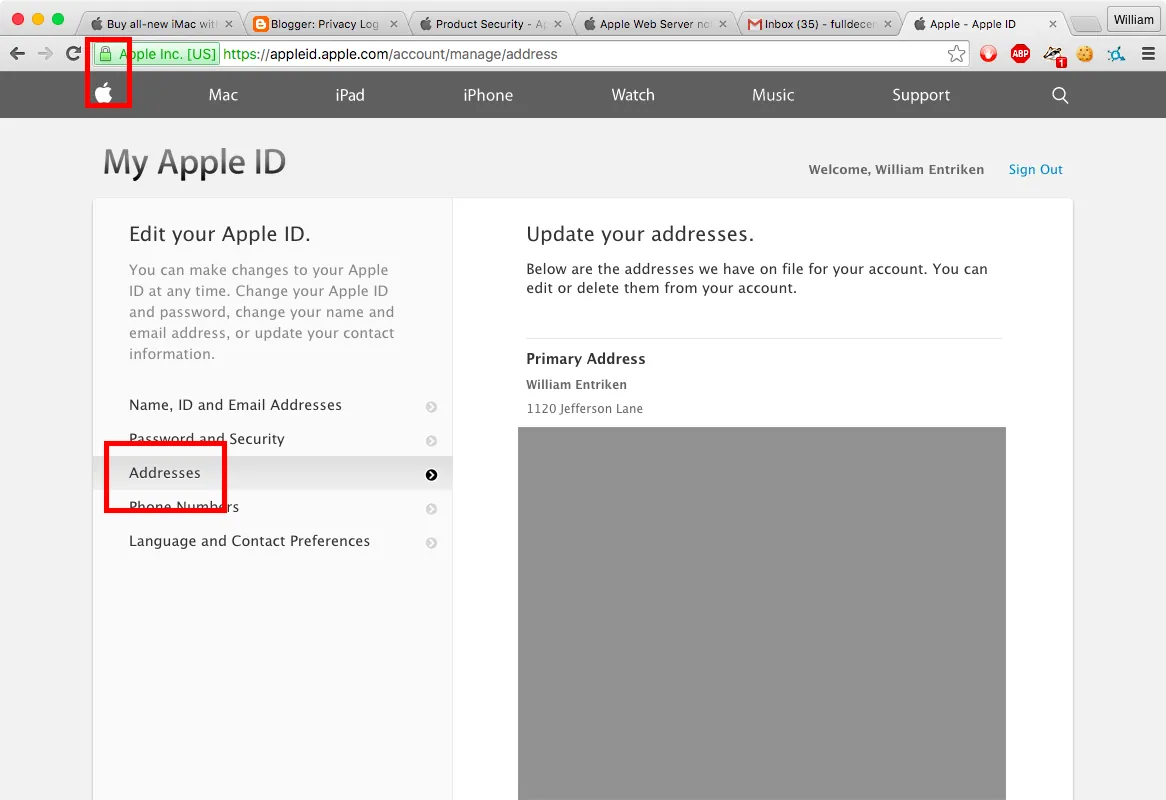Click the Update your addresses heading
Screen dimensions: 1166x800
640,234
